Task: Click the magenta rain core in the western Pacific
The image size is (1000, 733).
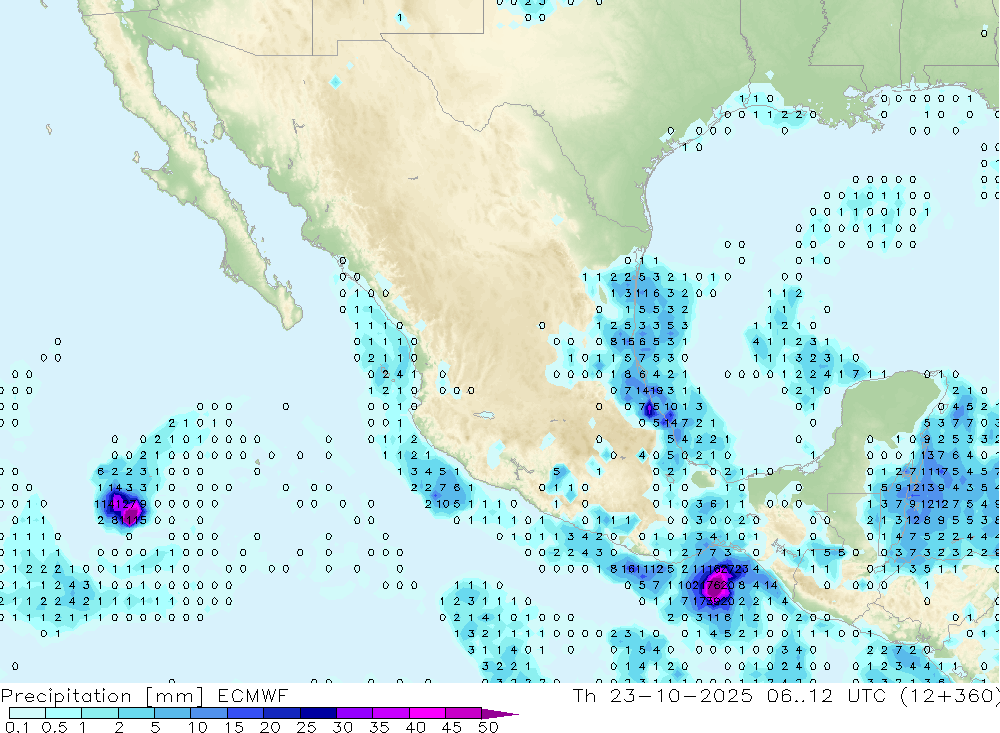Action: coord(131,512)
